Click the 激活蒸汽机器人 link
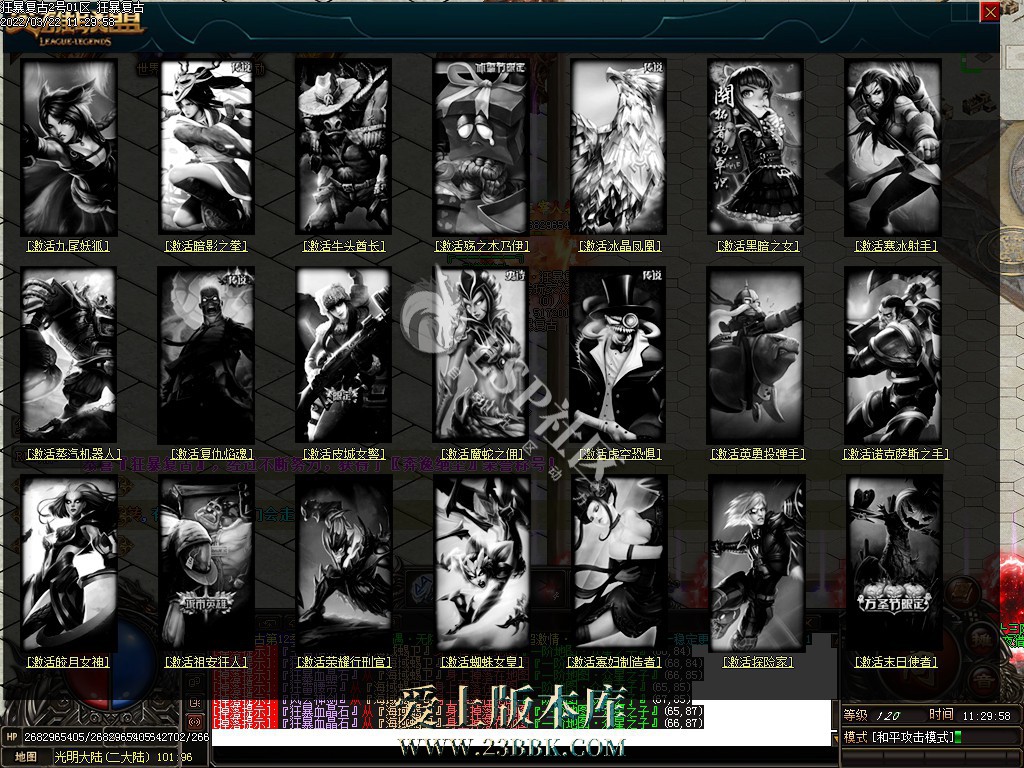This screenshot has height=768, width=1024. click(x=73, y=454)
